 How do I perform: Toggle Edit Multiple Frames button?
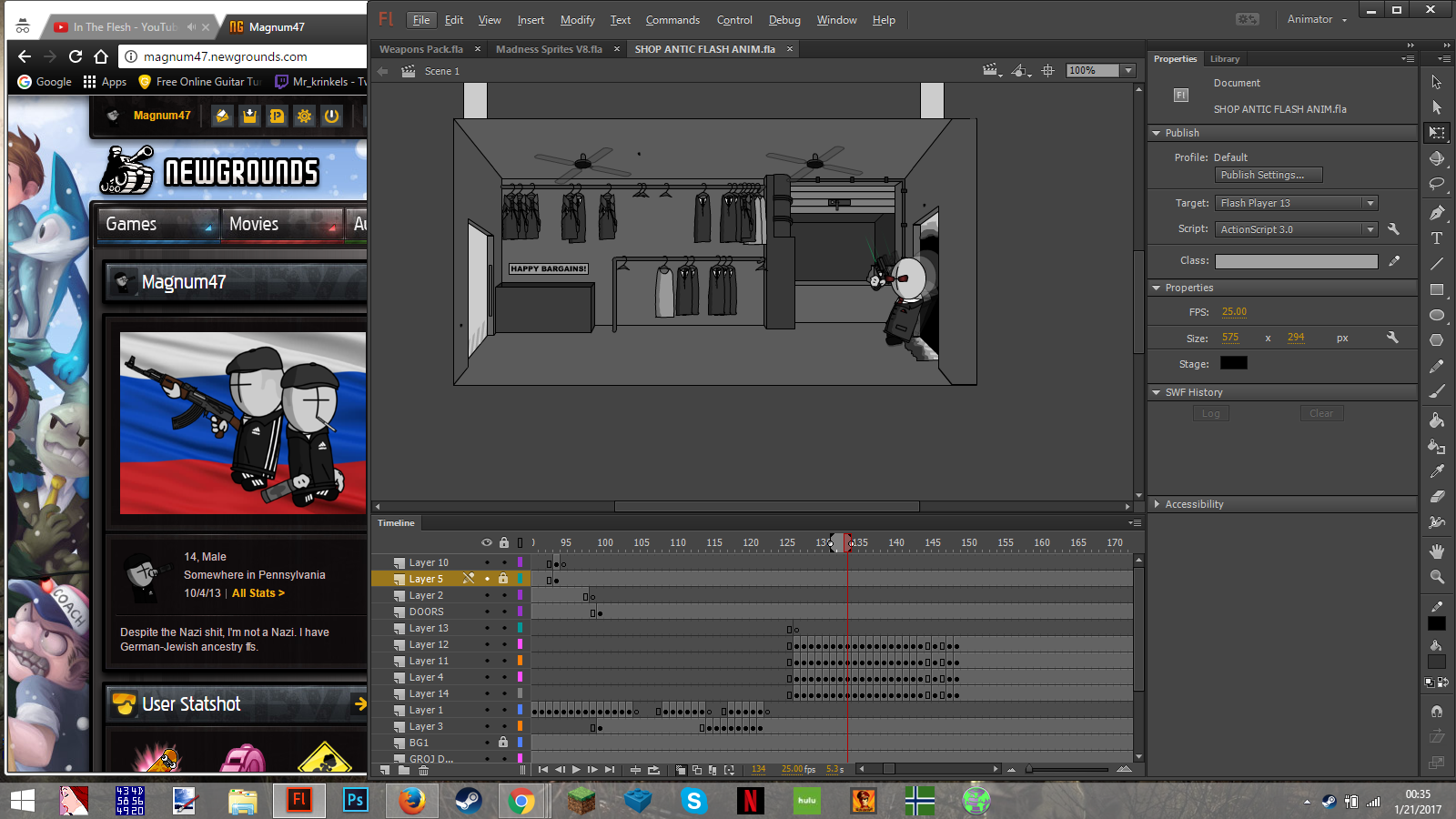[713, 770]
